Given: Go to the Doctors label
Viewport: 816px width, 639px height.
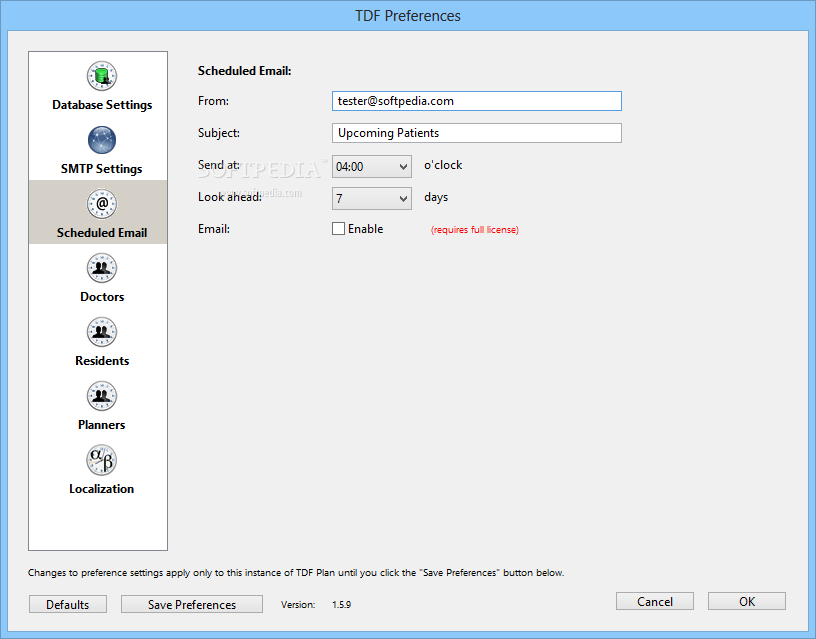Looking at the screenshot, I should (102, 297).
